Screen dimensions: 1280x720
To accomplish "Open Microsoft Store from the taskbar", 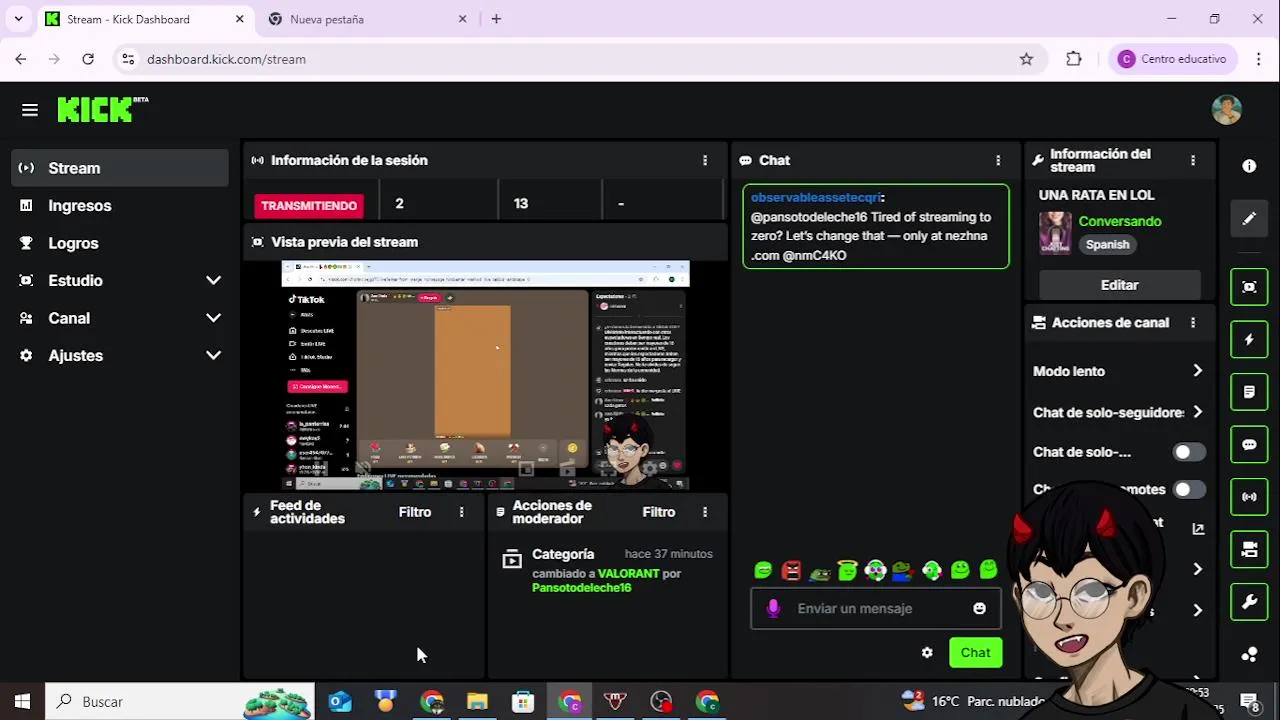I will coord(523,702).
